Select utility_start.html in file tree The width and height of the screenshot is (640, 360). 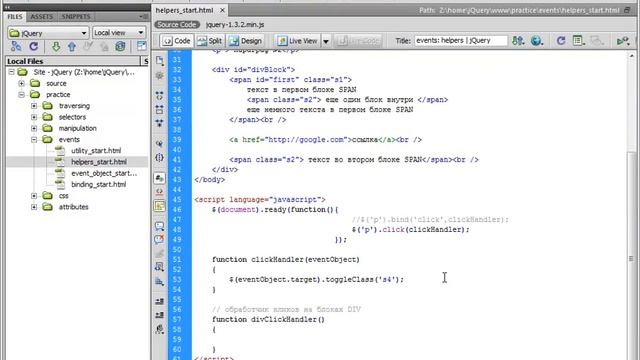tap(96, 151)
